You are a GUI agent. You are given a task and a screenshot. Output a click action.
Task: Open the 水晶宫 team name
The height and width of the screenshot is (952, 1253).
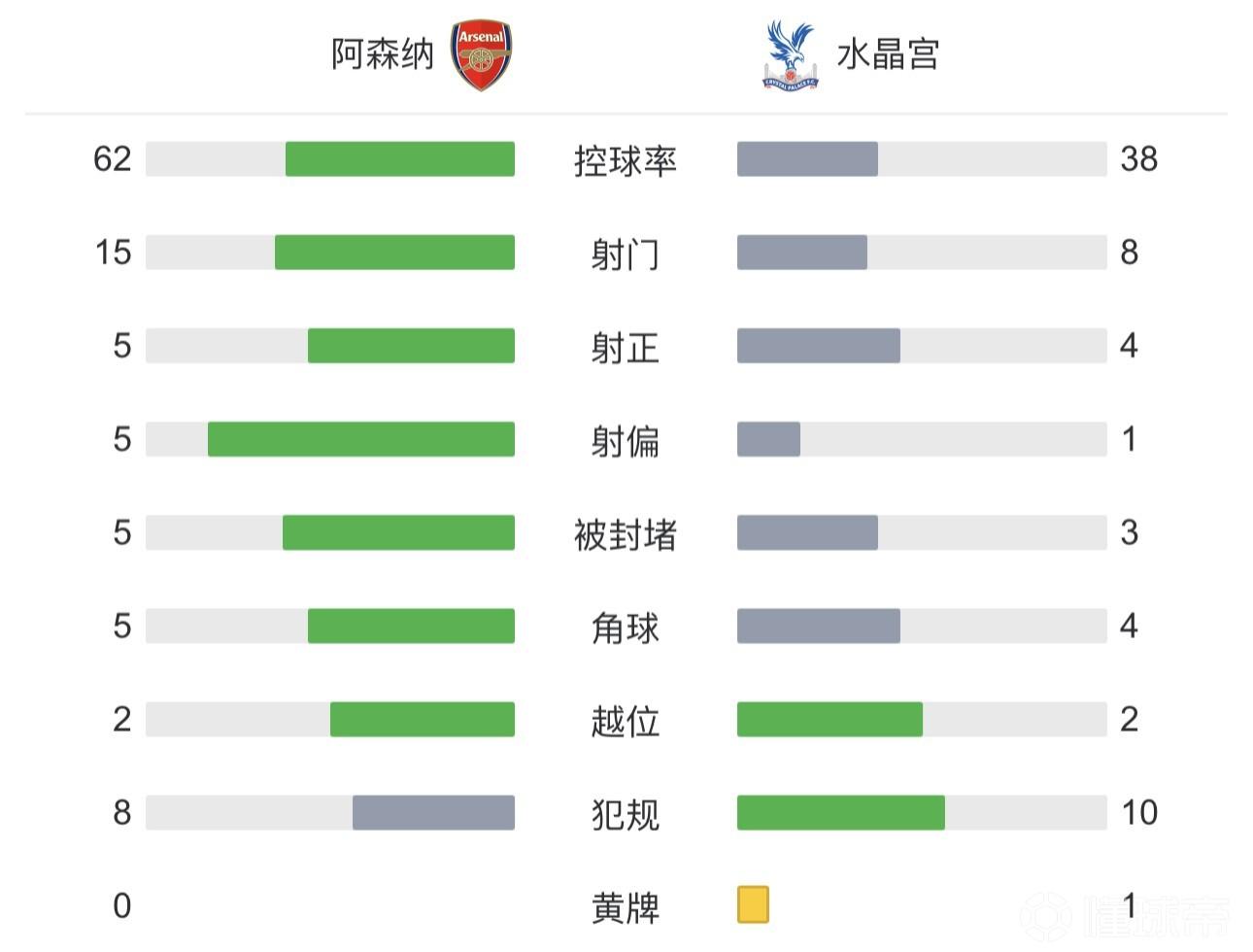888,54
